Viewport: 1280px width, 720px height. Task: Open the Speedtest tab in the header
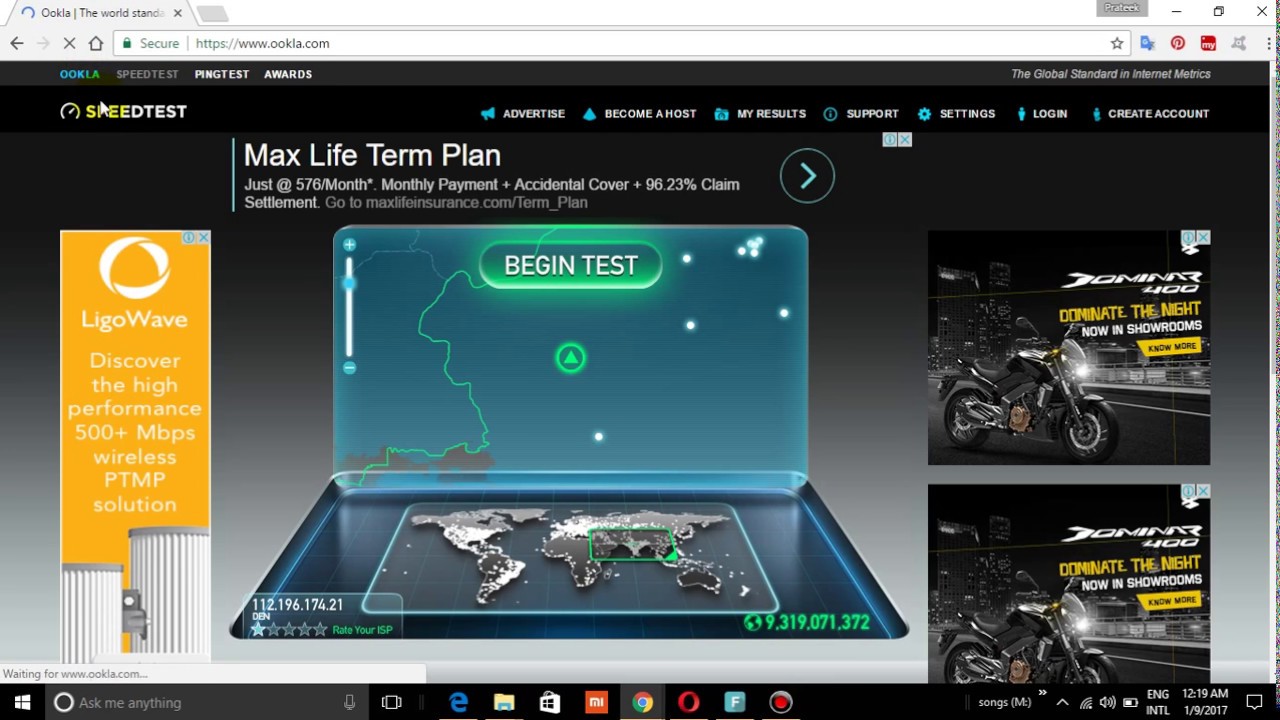147,74
